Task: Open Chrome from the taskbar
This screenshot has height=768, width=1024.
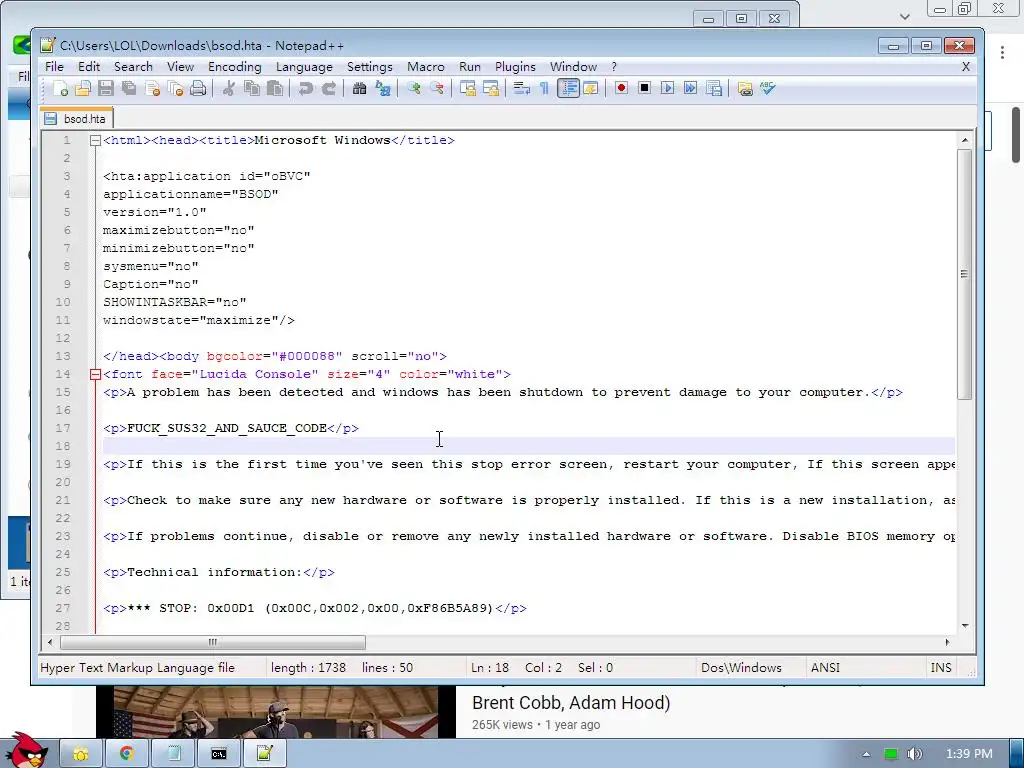Action: click(127, 754)
